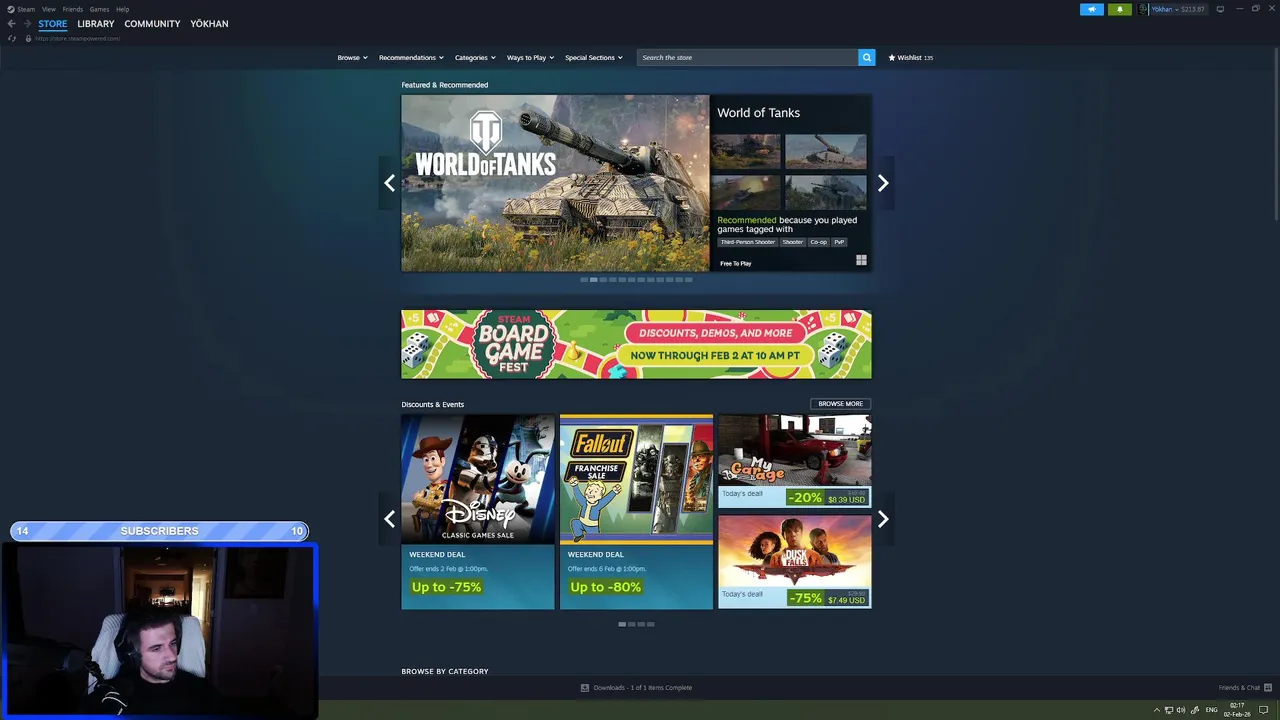Click the ENG language indicator

click(x=1211, y=710)
